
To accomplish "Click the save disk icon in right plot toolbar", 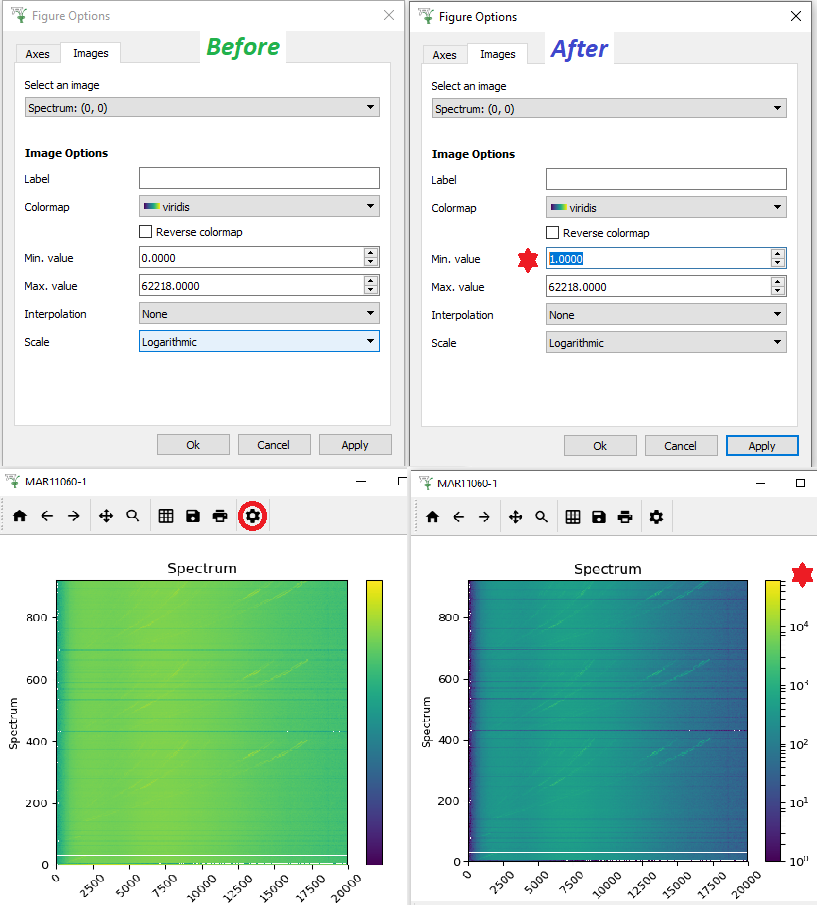I will pyautogui.click(x=599, y=517).
